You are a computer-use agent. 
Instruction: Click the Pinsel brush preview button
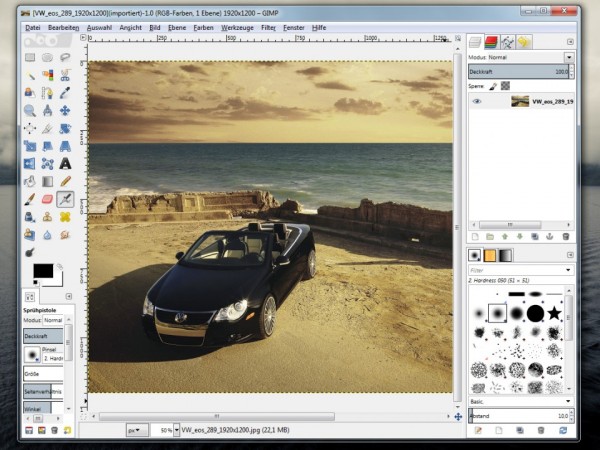[32, 355]
